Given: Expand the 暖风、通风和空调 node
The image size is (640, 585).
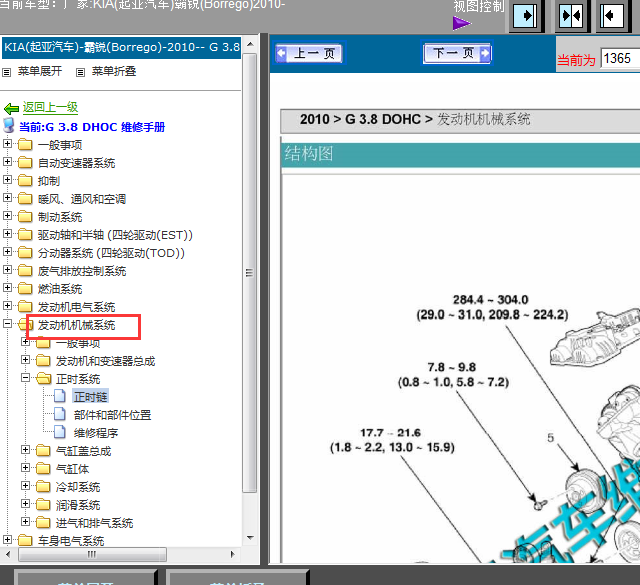Looking at the screenshot, I should point(7,198).
